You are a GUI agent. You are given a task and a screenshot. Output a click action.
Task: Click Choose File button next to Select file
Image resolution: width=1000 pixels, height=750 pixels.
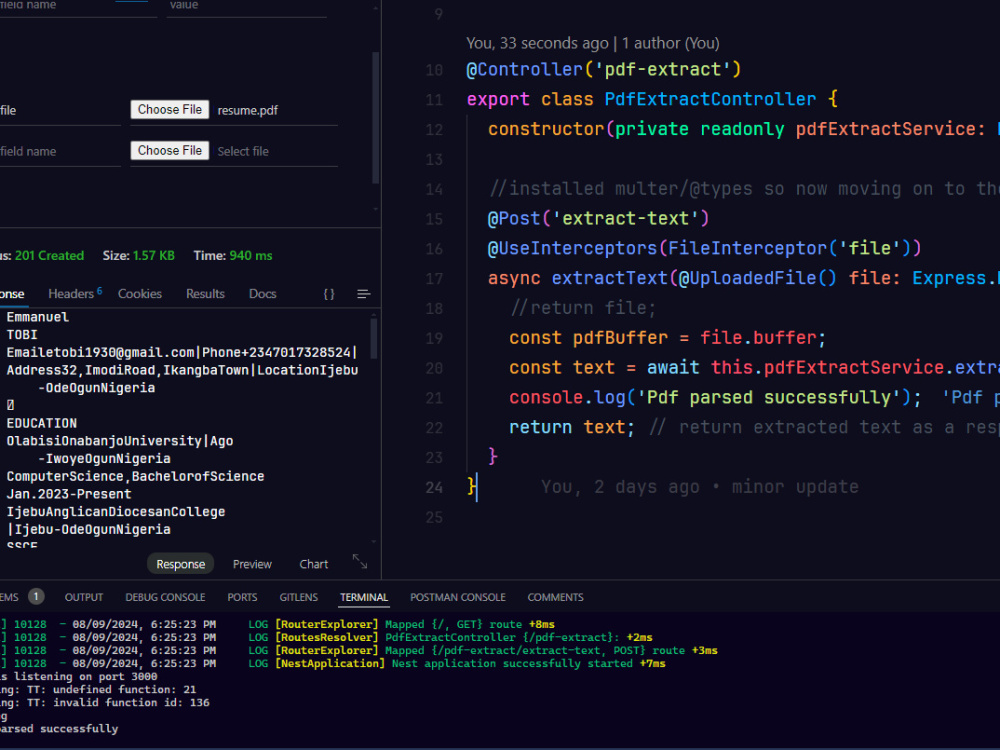point(170,151)
